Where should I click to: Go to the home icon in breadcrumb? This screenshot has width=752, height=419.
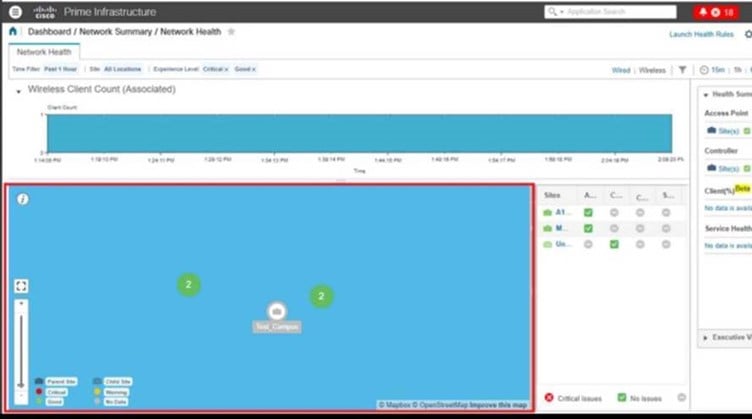(x=13, y=32)
